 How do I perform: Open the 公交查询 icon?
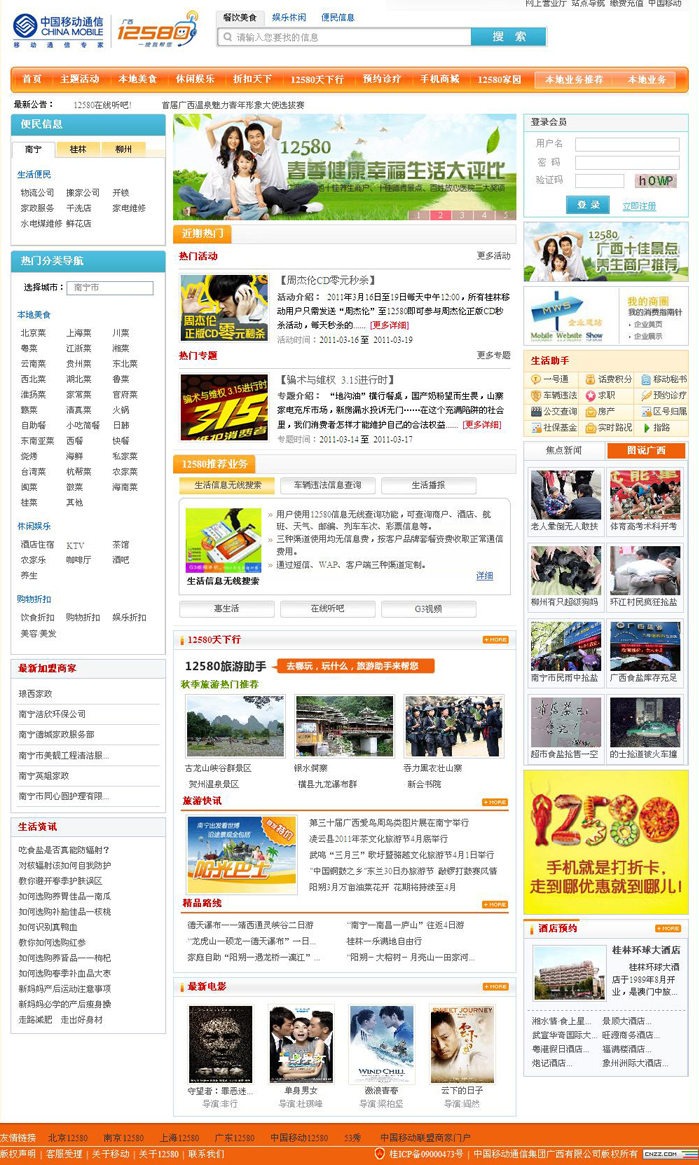point(535,412)
